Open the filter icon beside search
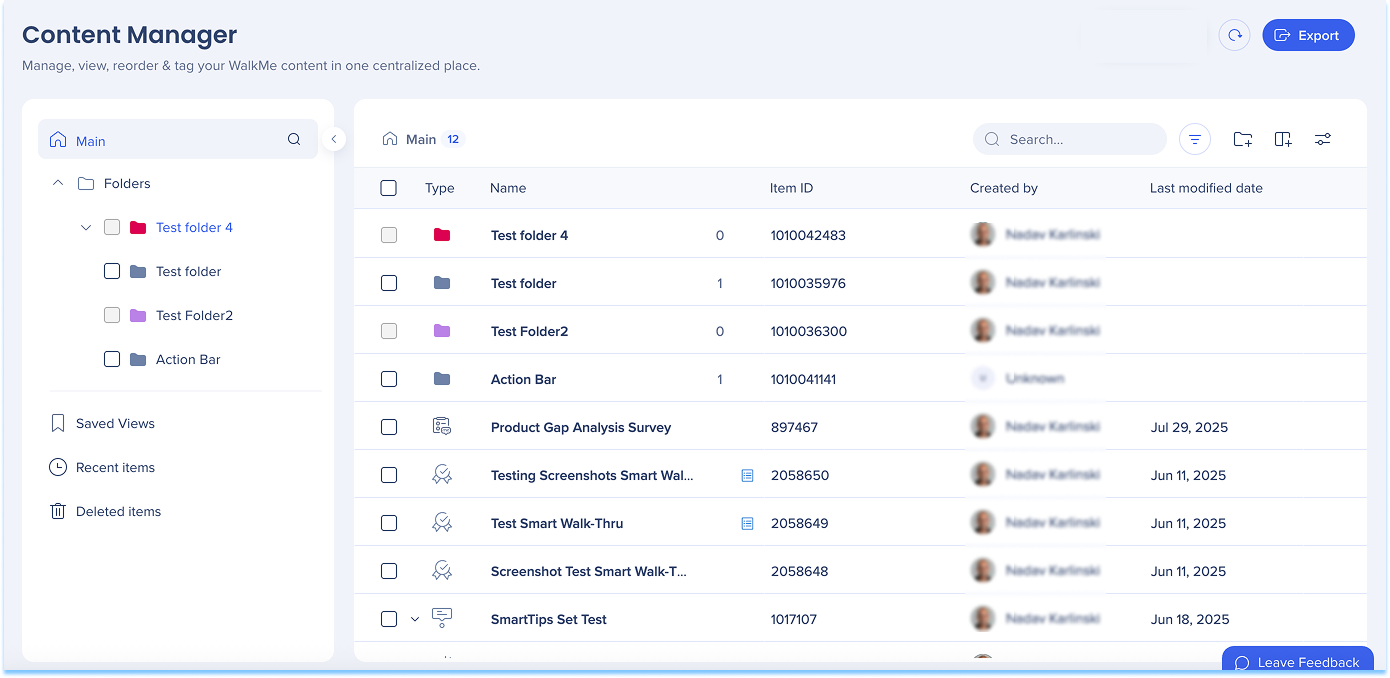This screenshot has height=678, width=1390. coord(1195,140)
